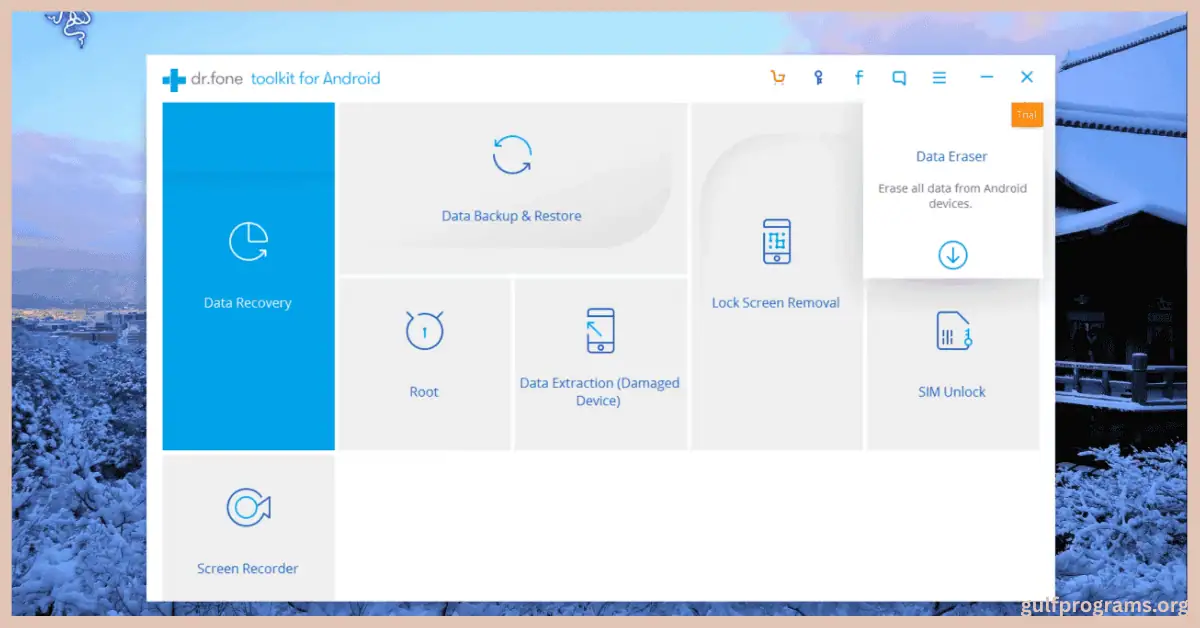
Task: Open the hamburger menu in title bar
Action: pos(939,78)
